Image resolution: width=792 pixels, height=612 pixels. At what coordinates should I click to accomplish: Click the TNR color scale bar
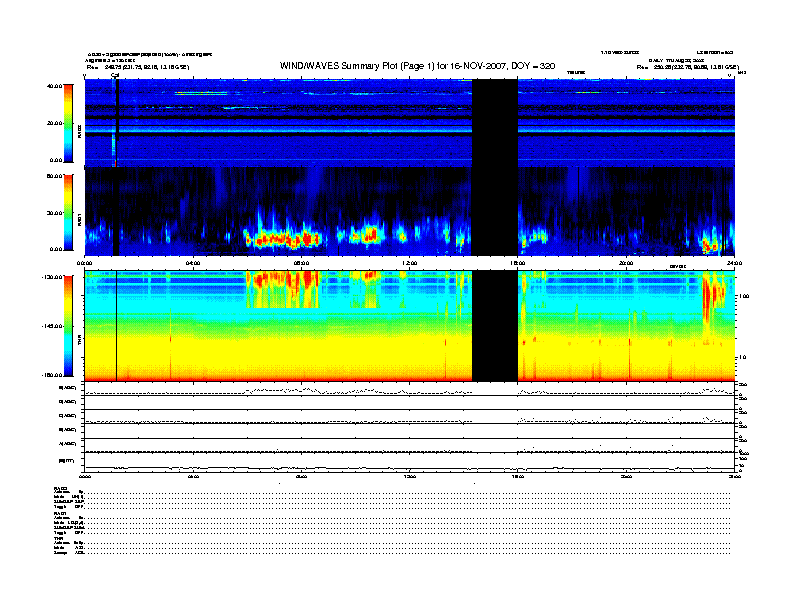pos(68,326)
